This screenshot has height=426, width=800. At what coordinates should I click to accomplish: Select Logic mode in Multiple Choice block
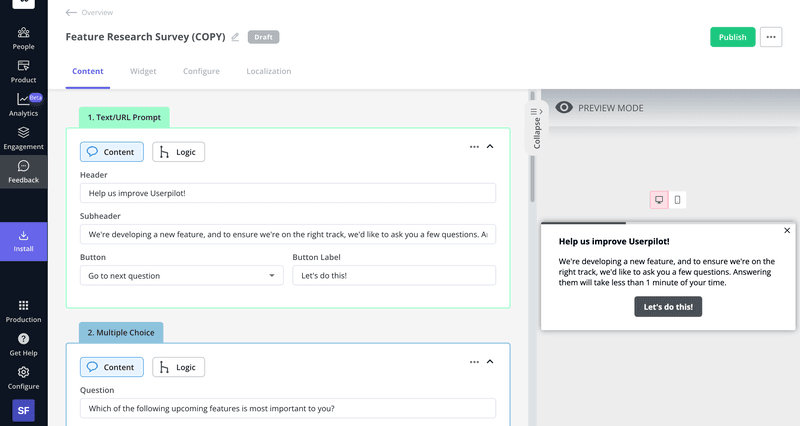tap(179, 367)
